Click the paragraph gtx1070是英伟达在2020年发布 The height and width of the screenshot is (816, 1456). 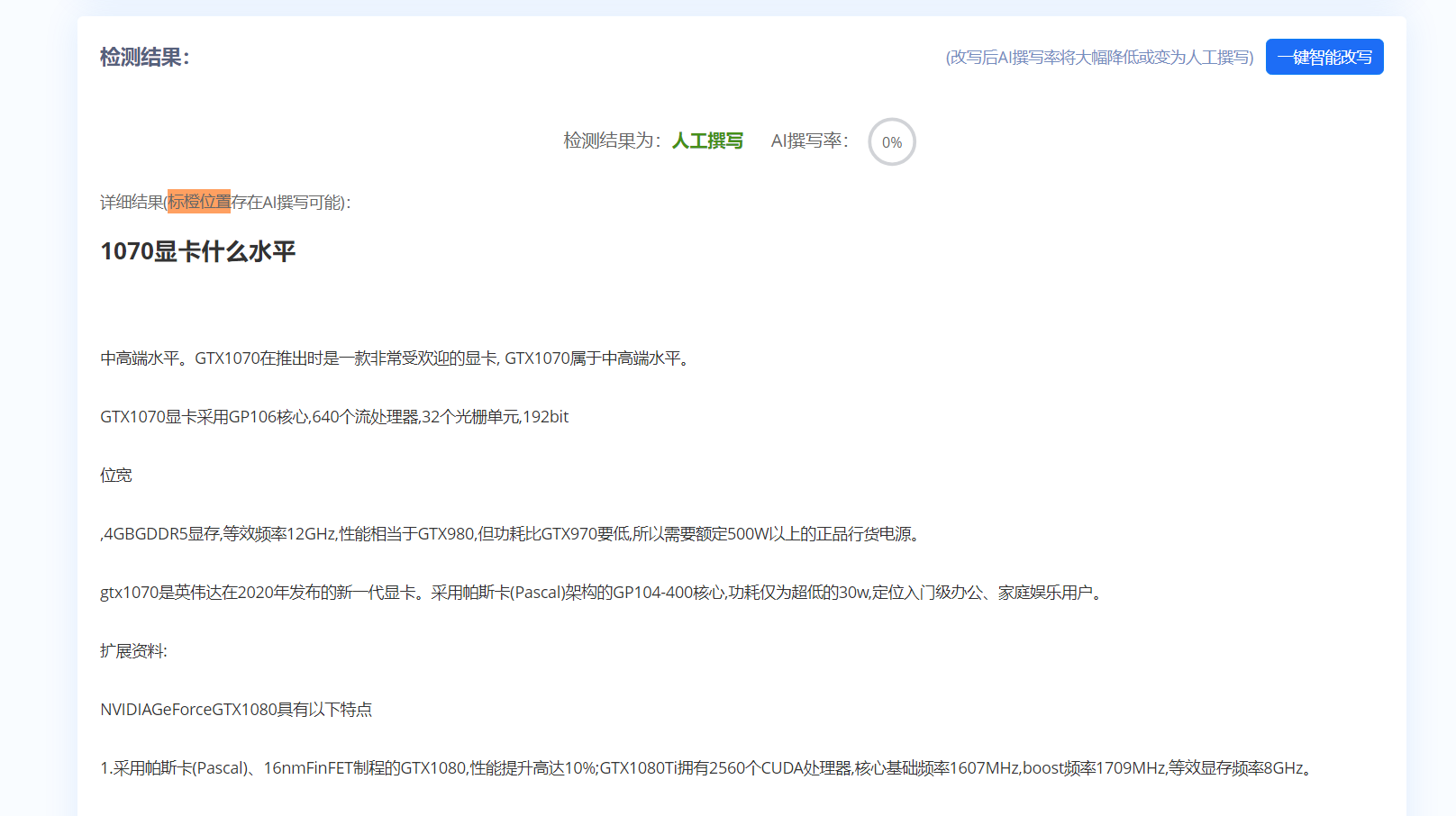click(604, 593)
